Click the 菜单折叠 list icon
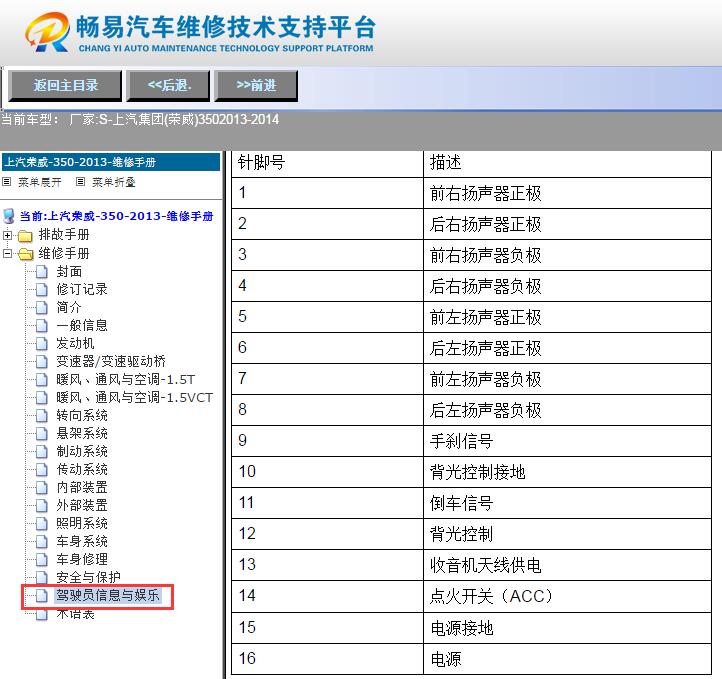Screen dimensions: 722x679 80,182
